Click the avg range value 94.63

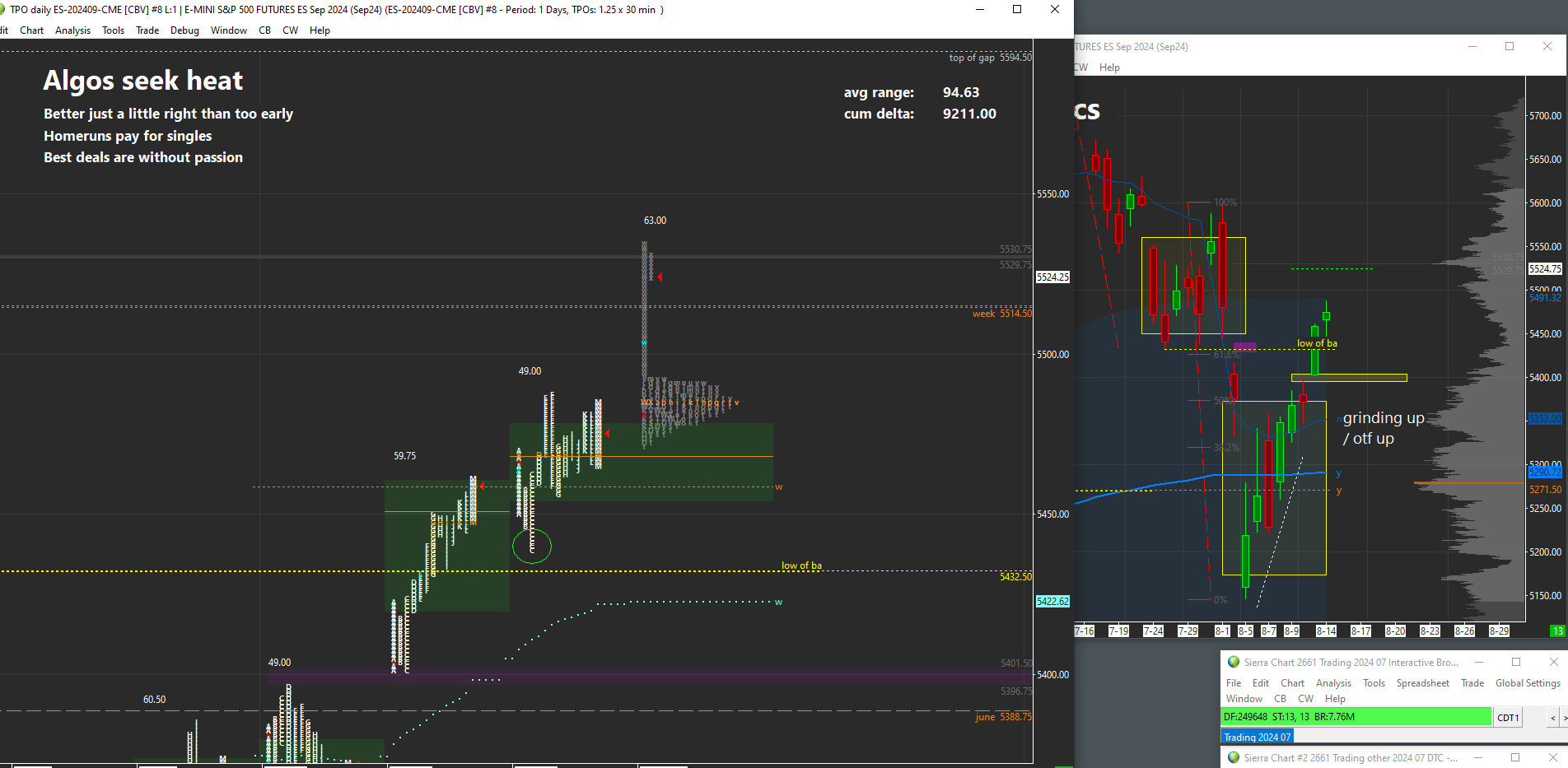pos(961,92)
